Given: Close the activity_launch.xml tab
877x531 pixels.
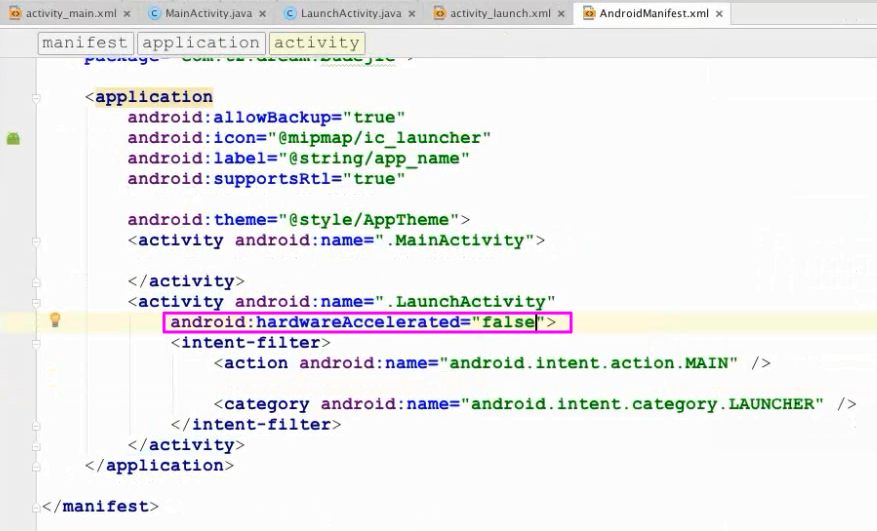Looking at the screenshot, I should click(559, 13).
